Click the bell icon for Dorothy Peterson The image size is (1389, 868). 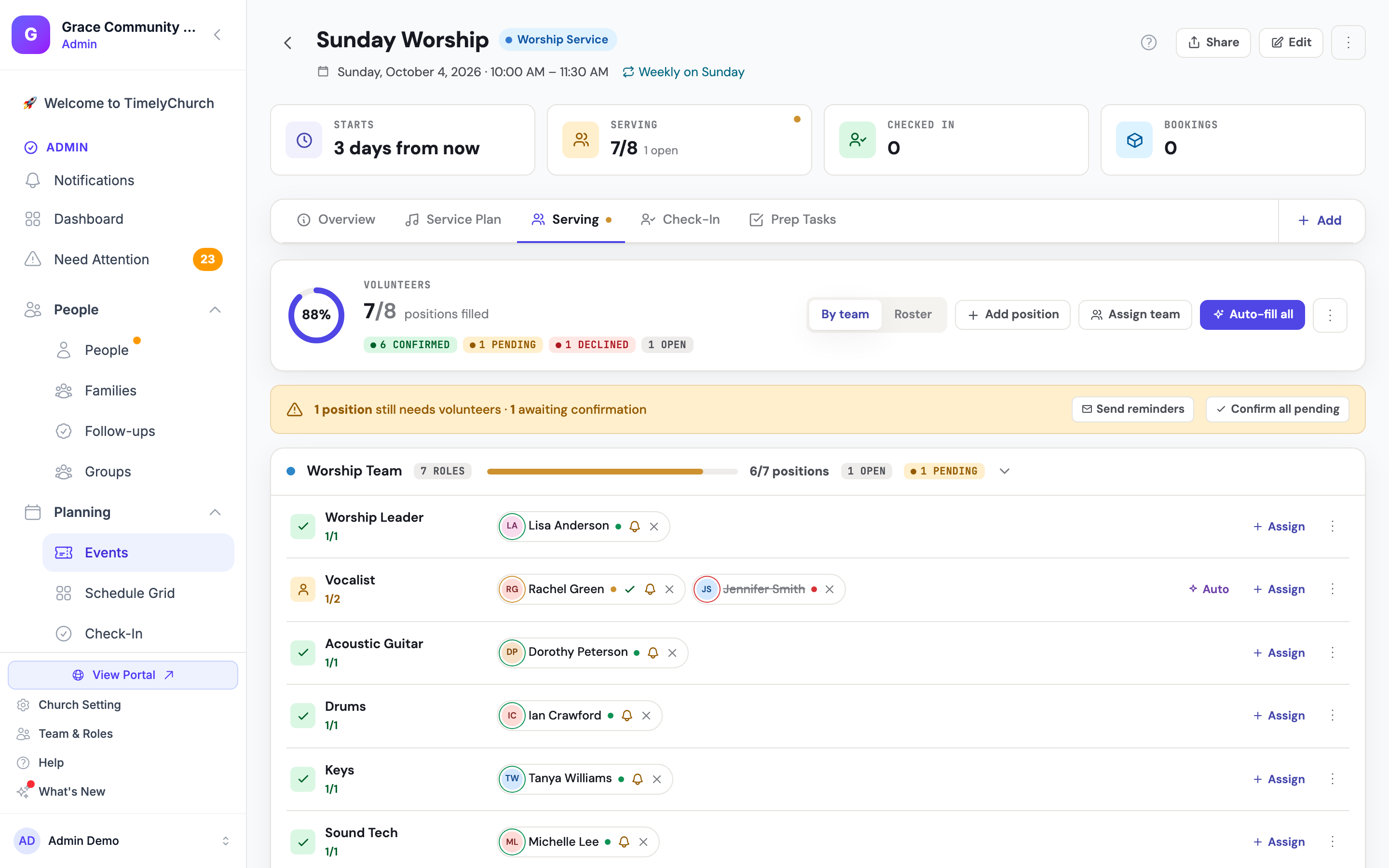[x=653, y=653]
